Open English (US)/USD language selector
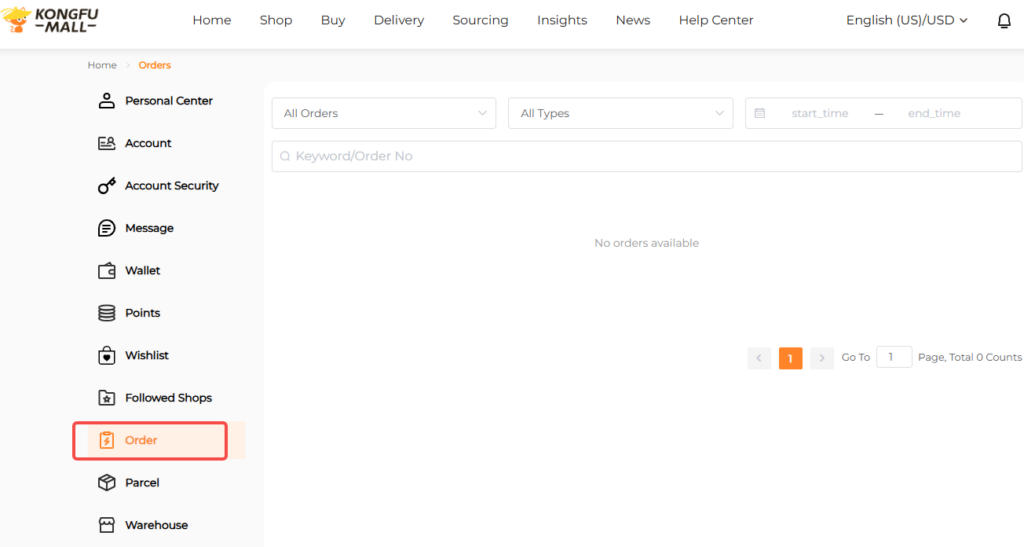This screenshot has height=547, width=1024. [x=906, y=20]
